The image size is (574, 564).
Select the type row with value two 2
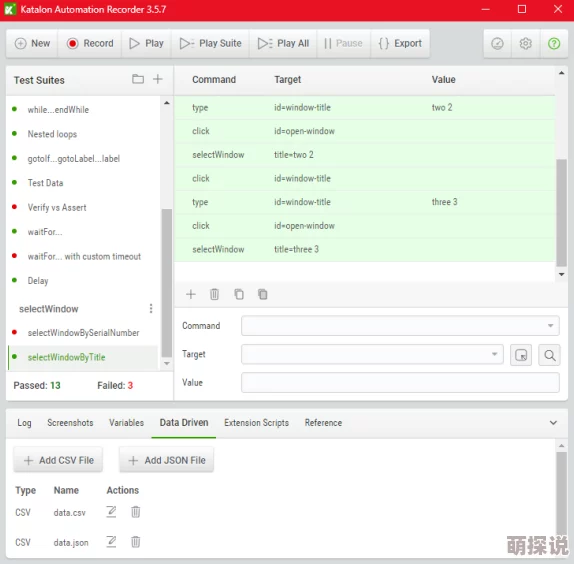[x=365, y=108]
